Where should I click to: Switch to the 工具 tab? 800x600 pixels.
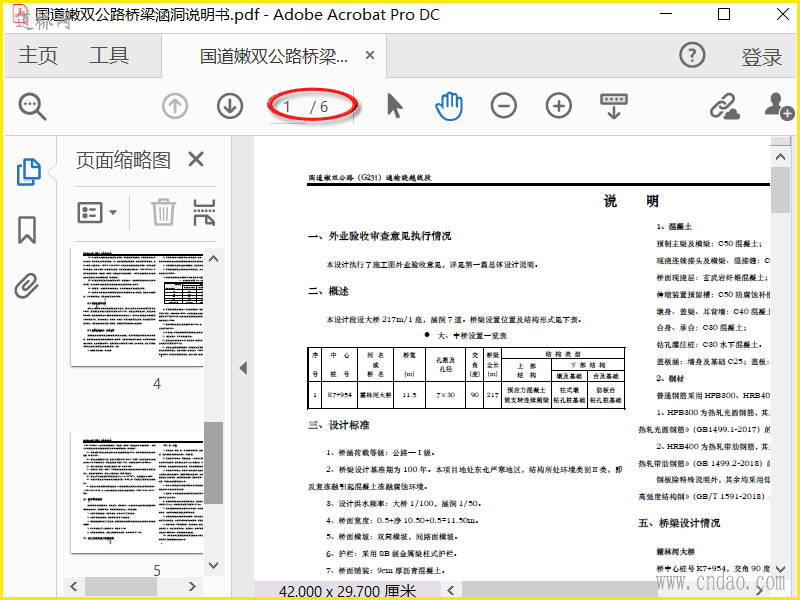point(109,55)
